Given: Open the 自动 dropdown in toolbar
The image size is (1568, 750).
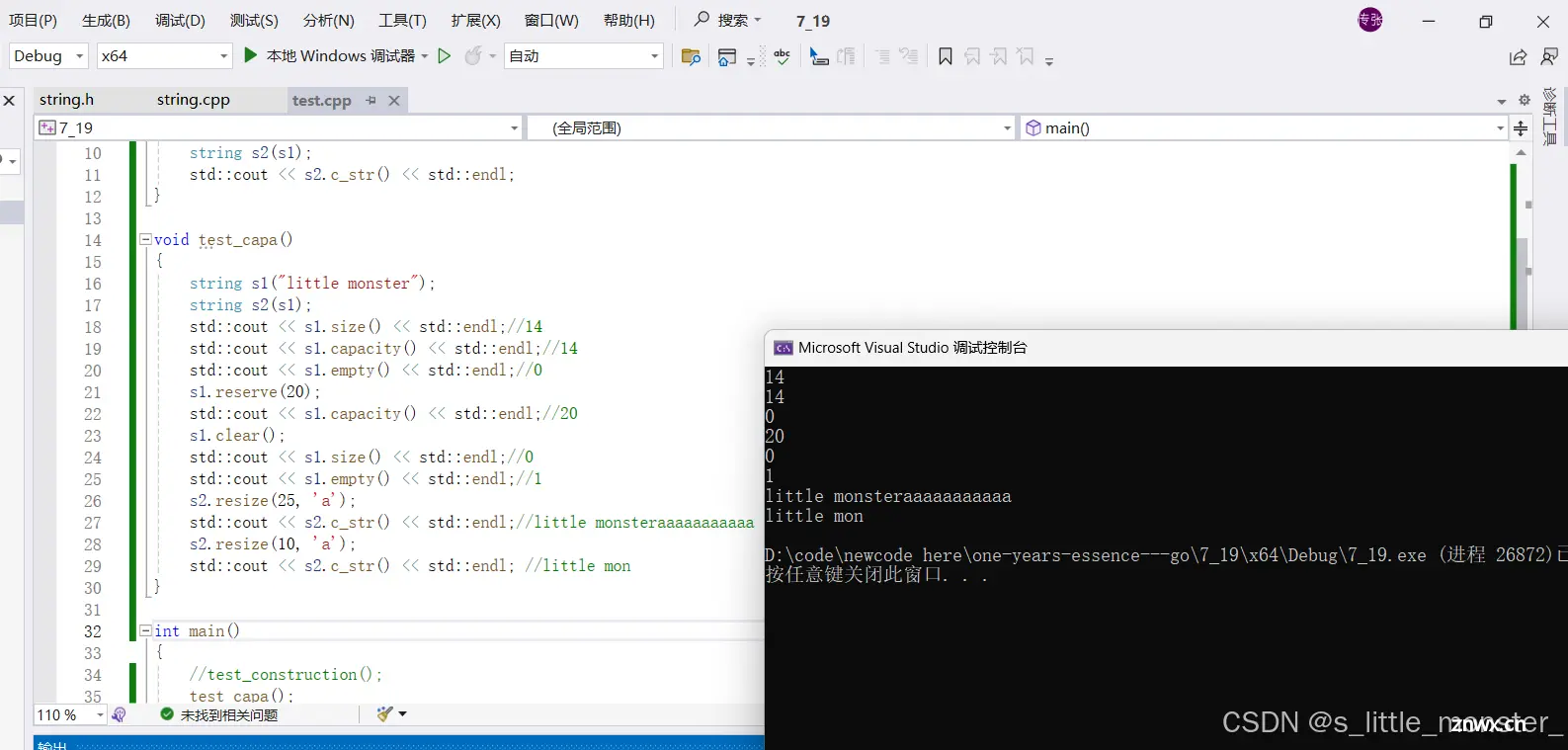Looking at the screenshot, I should tap(583, 56).
